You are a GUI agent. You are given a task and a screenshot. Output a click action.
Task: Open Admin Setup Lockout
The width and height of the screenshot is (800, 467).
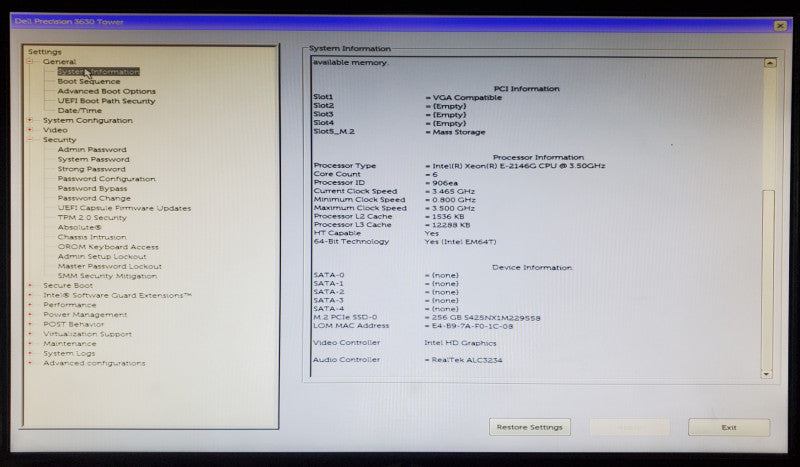coord(102,257)
